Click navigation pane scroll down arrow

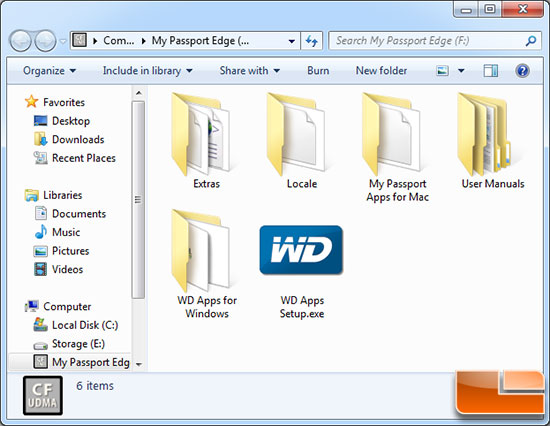[x=139, y=365]
